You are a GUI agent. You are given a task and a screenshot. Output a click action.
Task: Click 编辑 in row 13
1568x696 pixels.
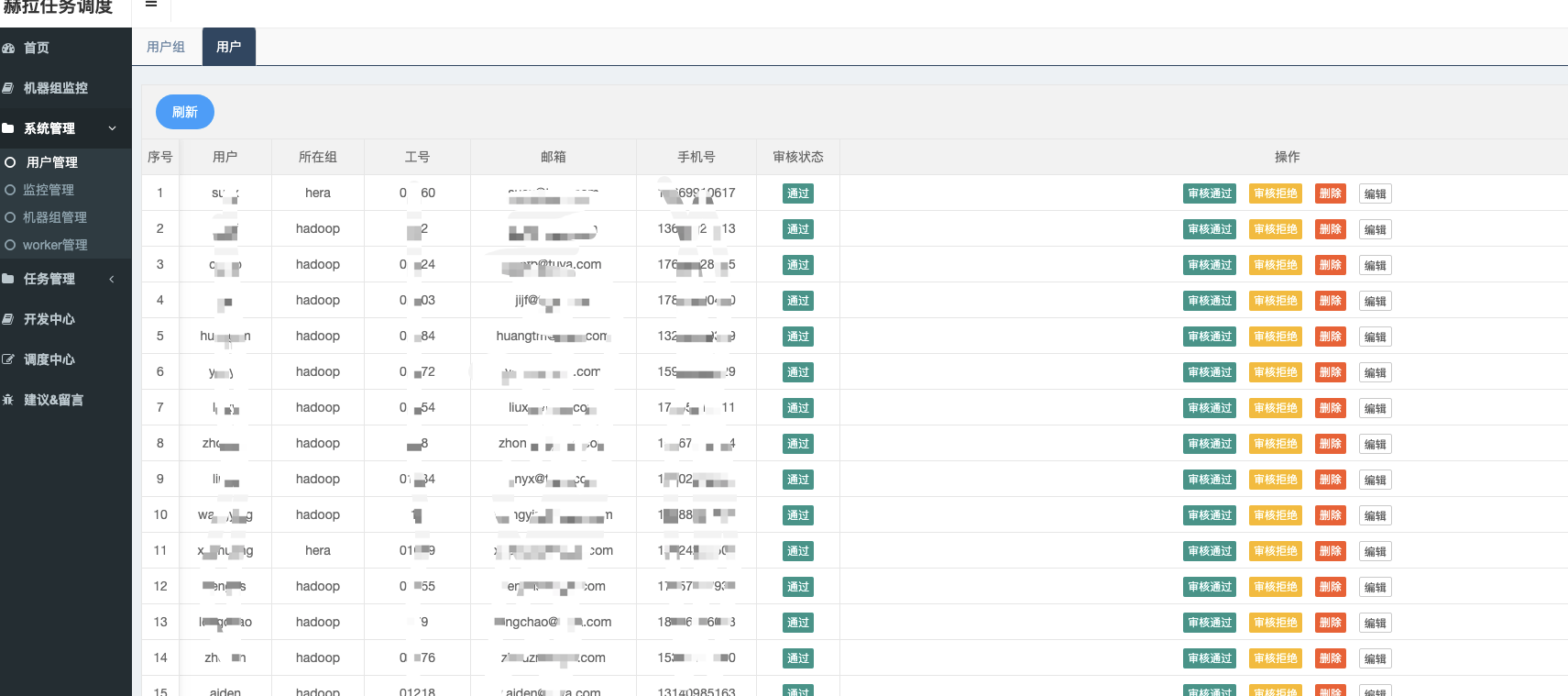click(1376, 623)
